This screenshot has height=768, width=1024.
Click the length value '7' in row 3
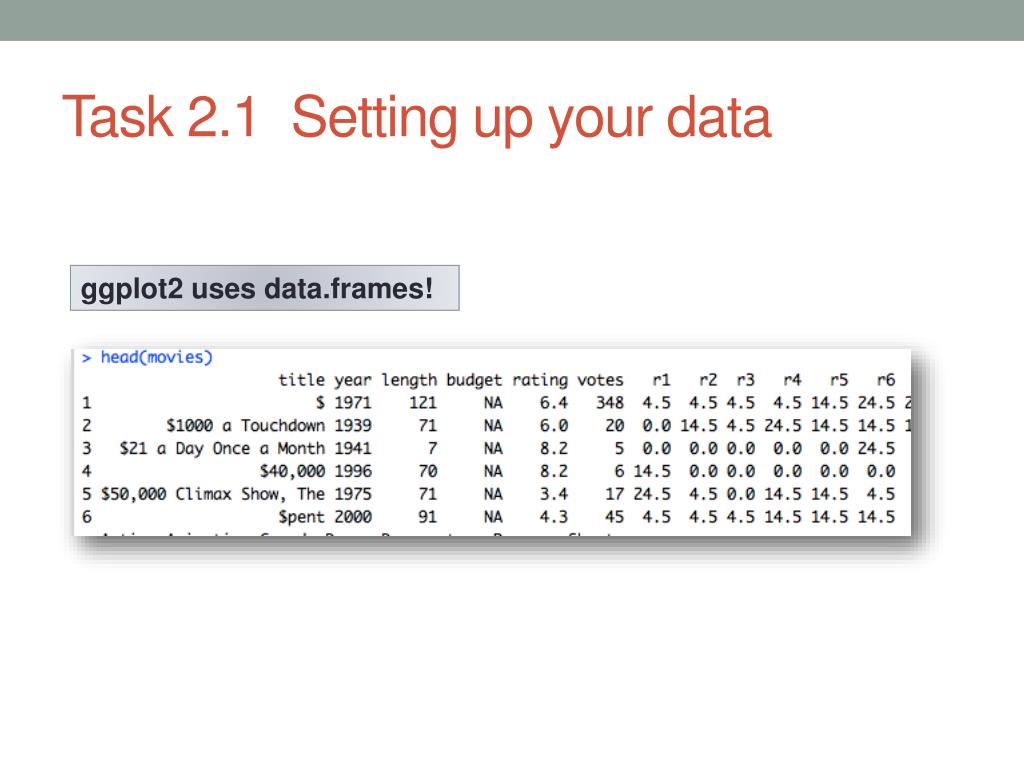(x=432, y=449)
